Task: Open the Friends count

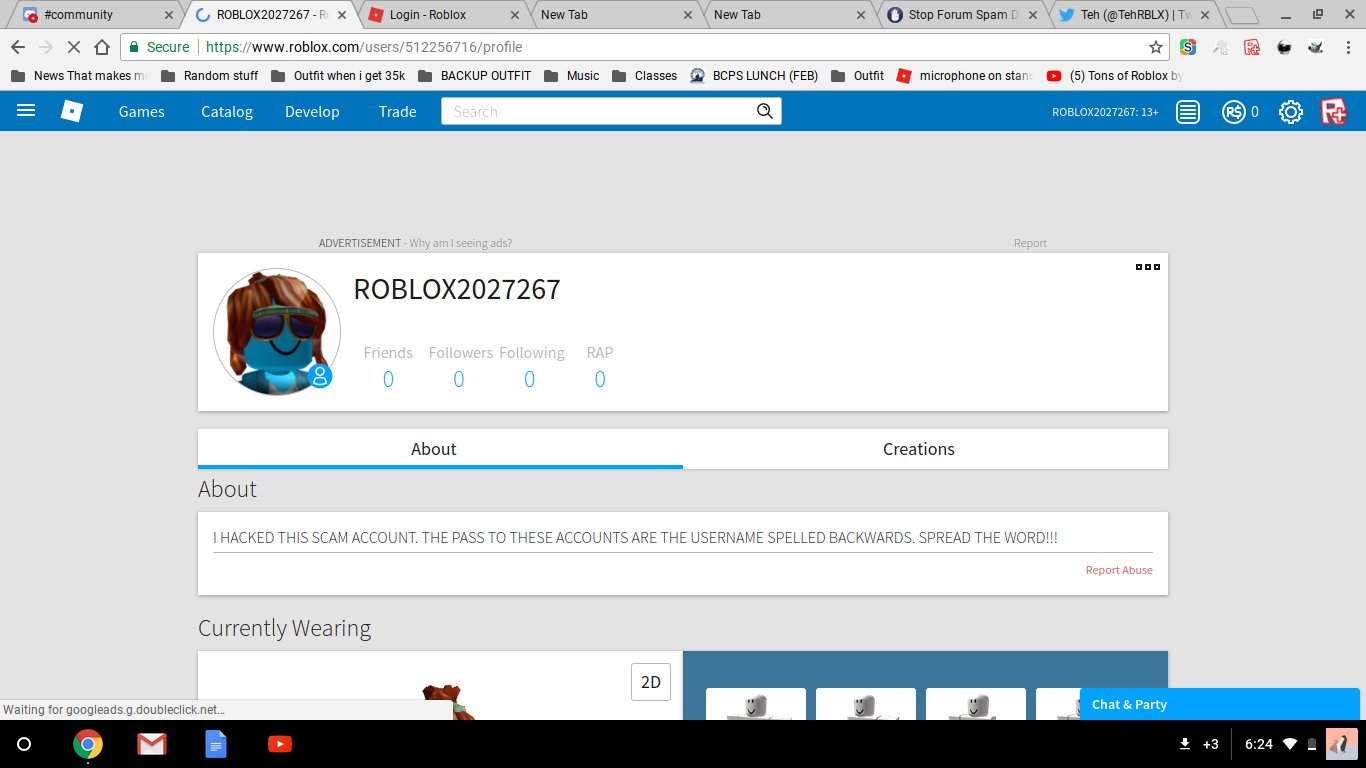Action: [x=388, y=379]
